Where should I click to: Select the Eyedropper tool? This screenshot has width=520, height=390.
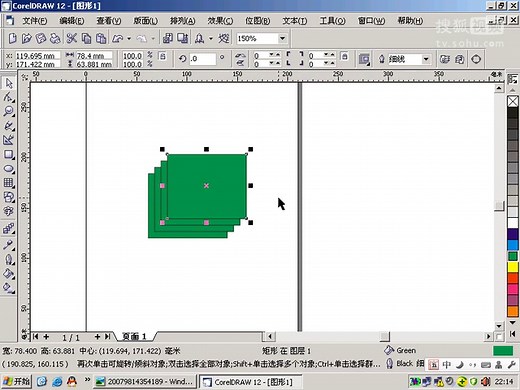pyautogui.click(x=9, y=245)
